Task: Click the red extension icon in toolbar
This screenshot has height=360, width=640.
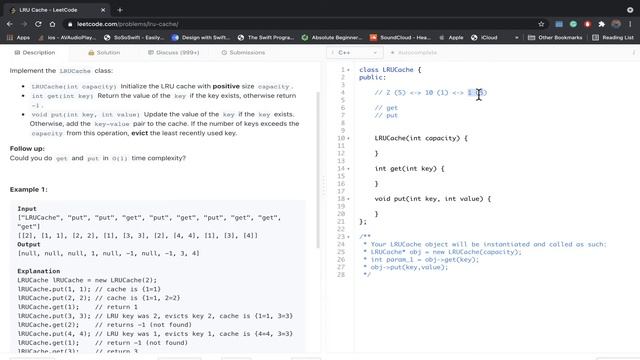Action: (x=587, y=24)
